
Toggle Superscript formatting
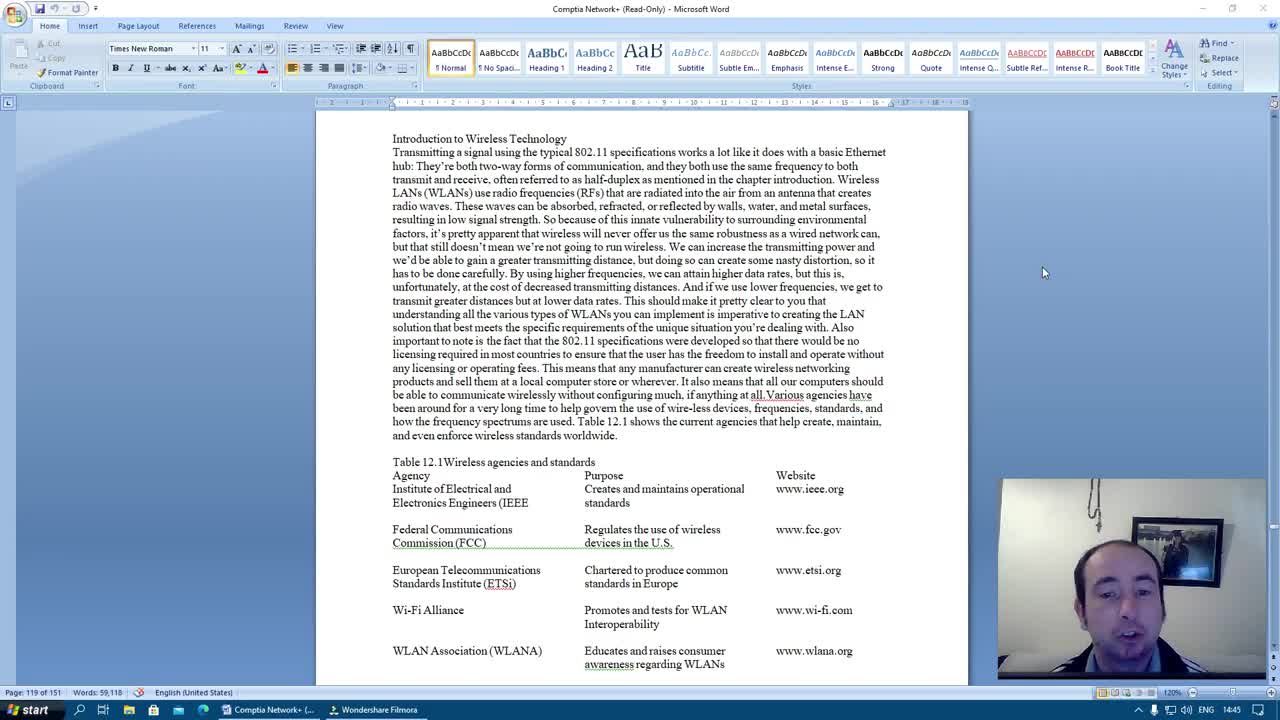point(201,68)
